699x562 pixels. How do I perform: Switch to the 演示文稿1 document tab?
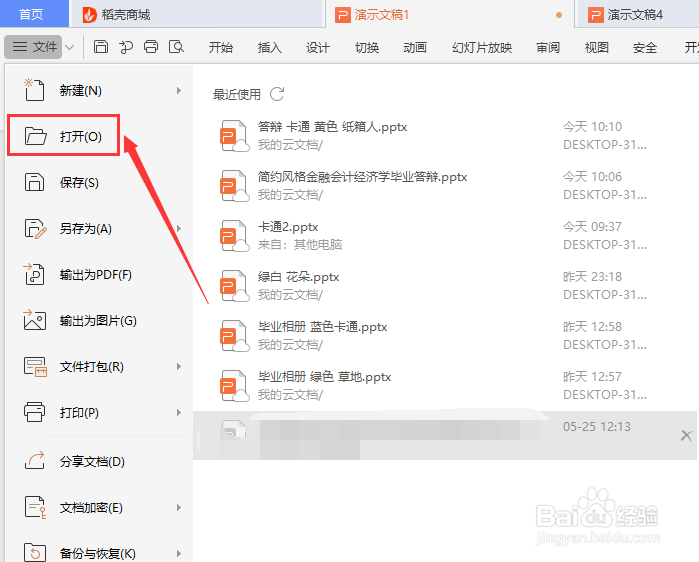(450, 15)
